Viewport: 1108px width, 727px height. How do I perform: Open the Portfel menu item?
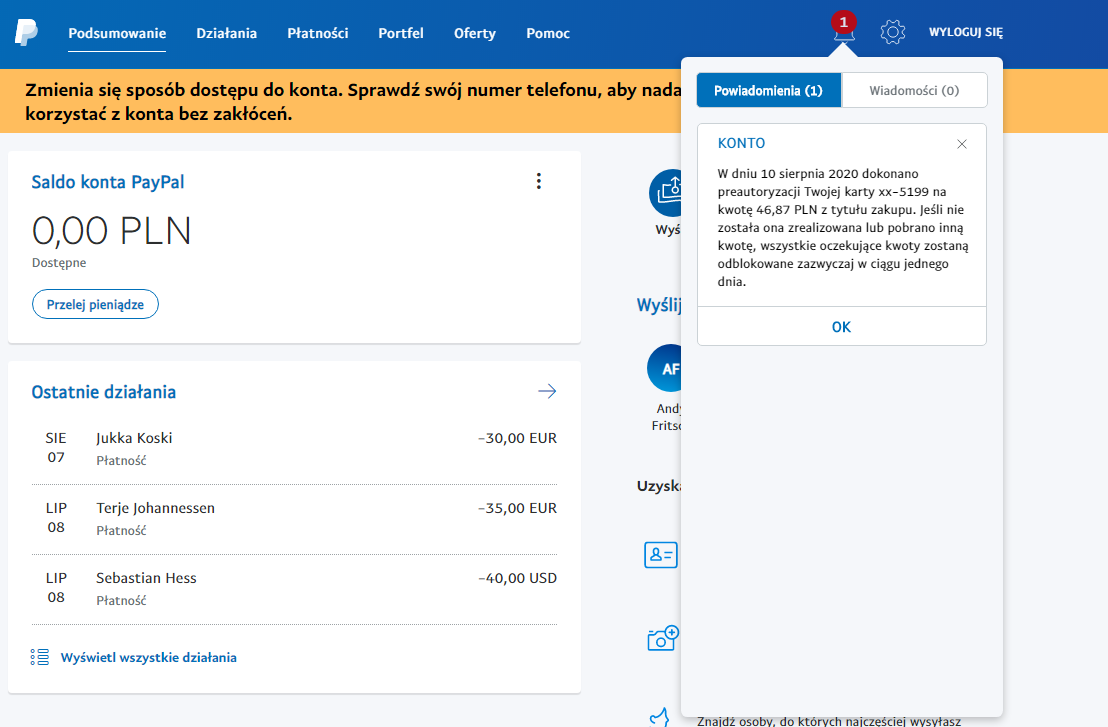click(x=401, y=33)
